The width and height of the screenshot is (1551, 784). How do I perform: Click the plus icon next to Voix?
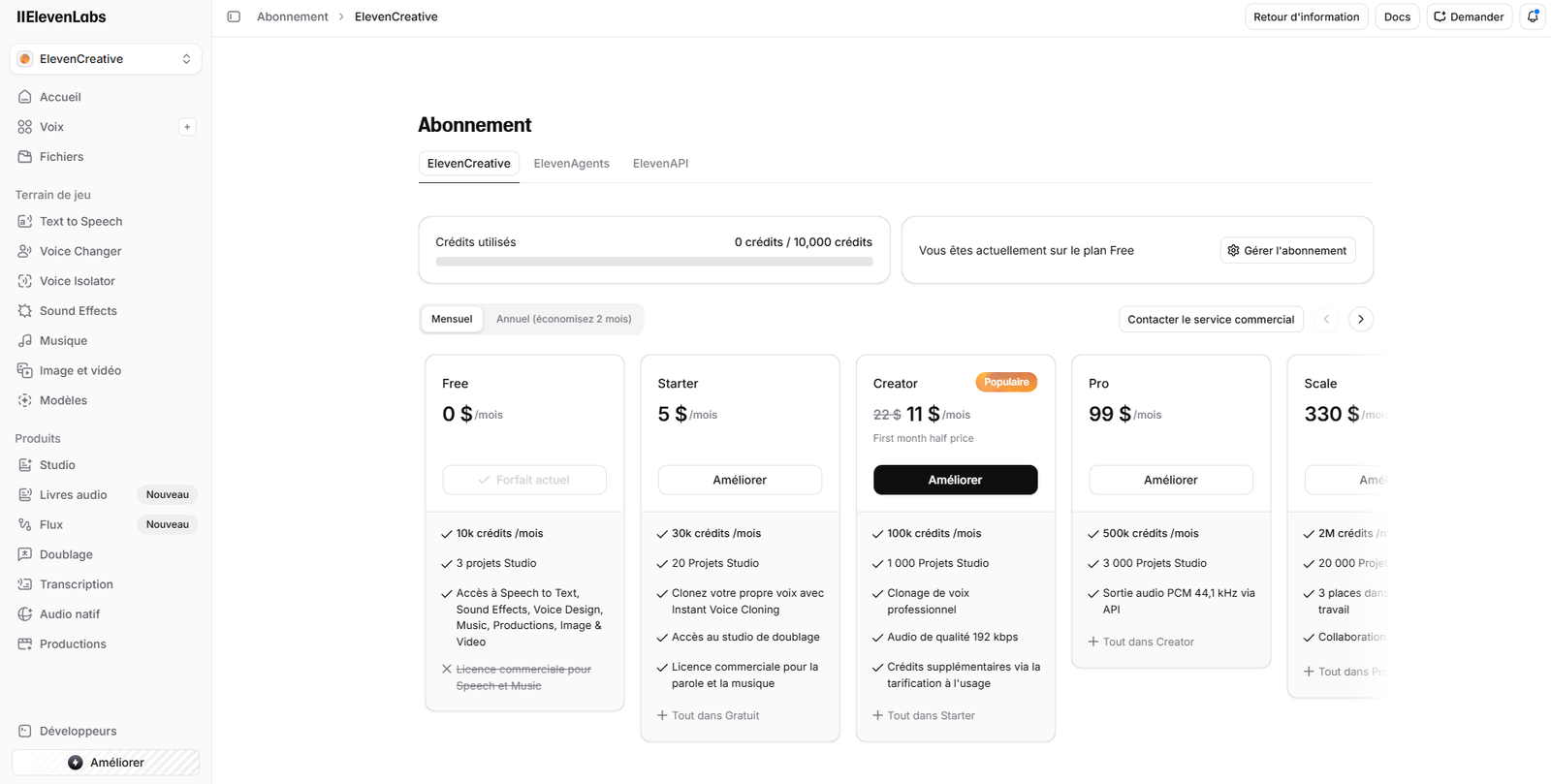pos(187,127)
